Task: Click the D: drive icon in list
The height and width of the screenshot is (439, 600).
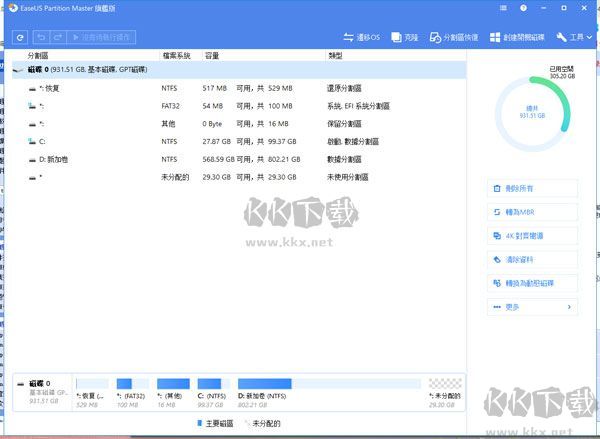Action: coord(33,160)
